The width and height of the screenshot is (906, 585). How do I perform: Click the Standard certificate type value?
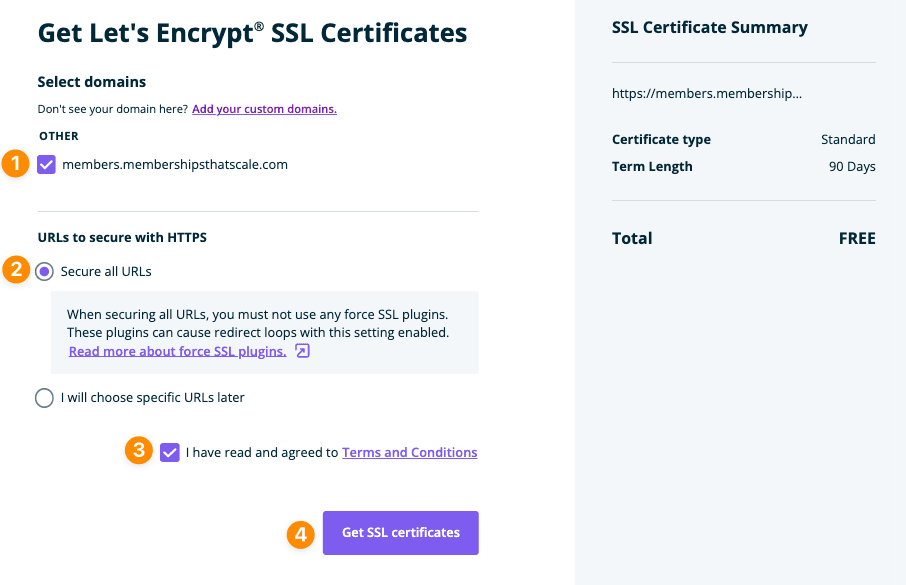tap(848, 139)
